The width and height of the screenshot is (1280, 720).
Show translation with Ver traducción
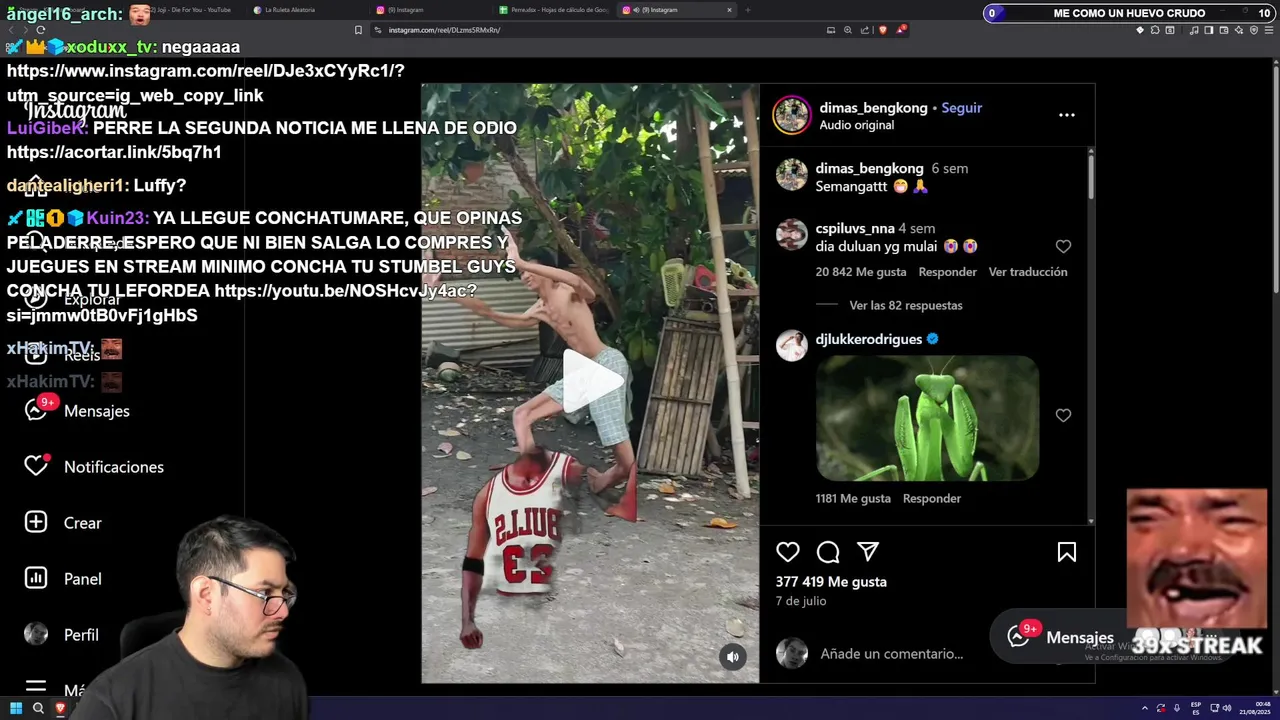(x=1028, y=272)
